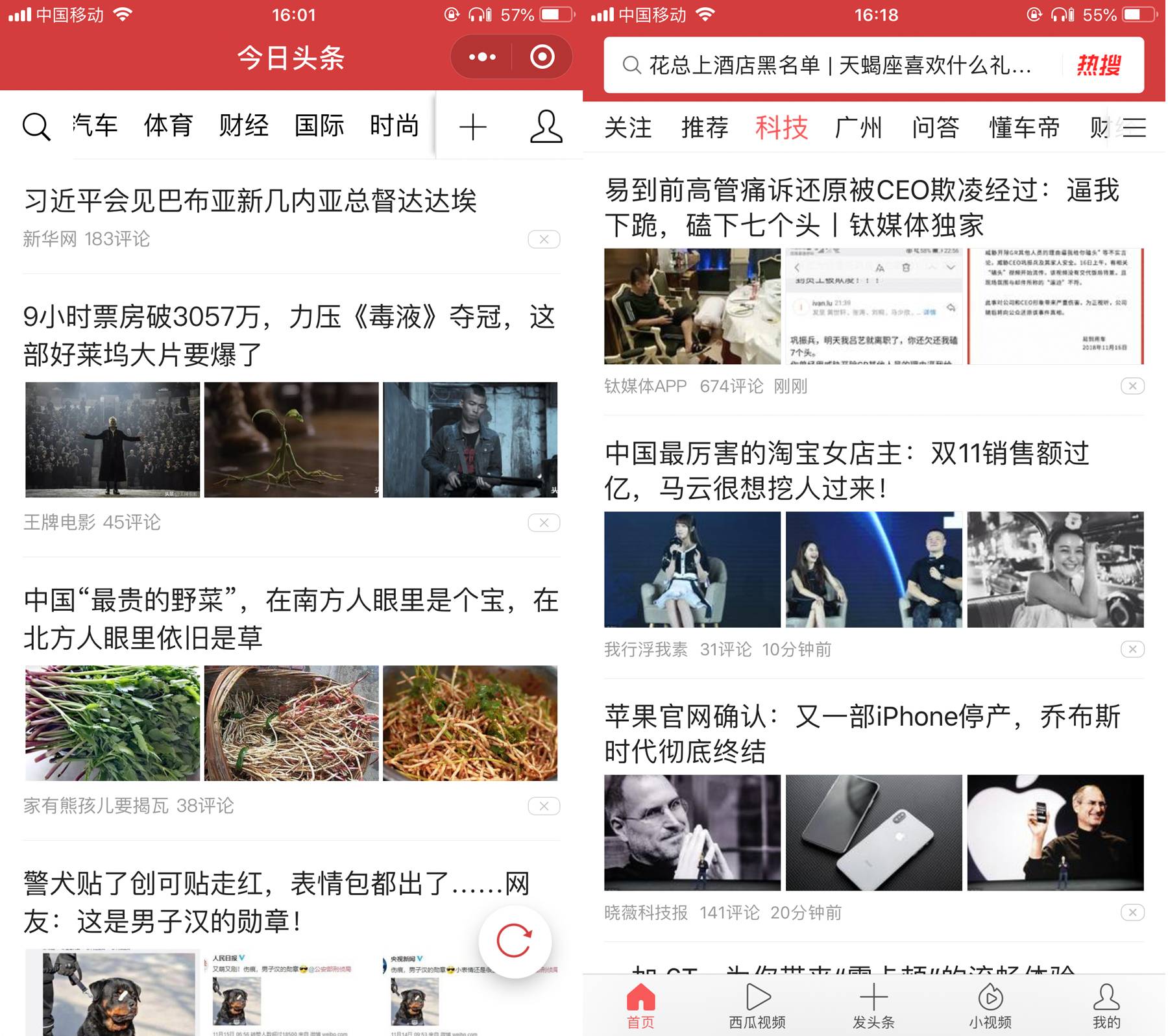Select the 推荐 tab
The image size is (1168, 1036).
[x=705, y=128]
